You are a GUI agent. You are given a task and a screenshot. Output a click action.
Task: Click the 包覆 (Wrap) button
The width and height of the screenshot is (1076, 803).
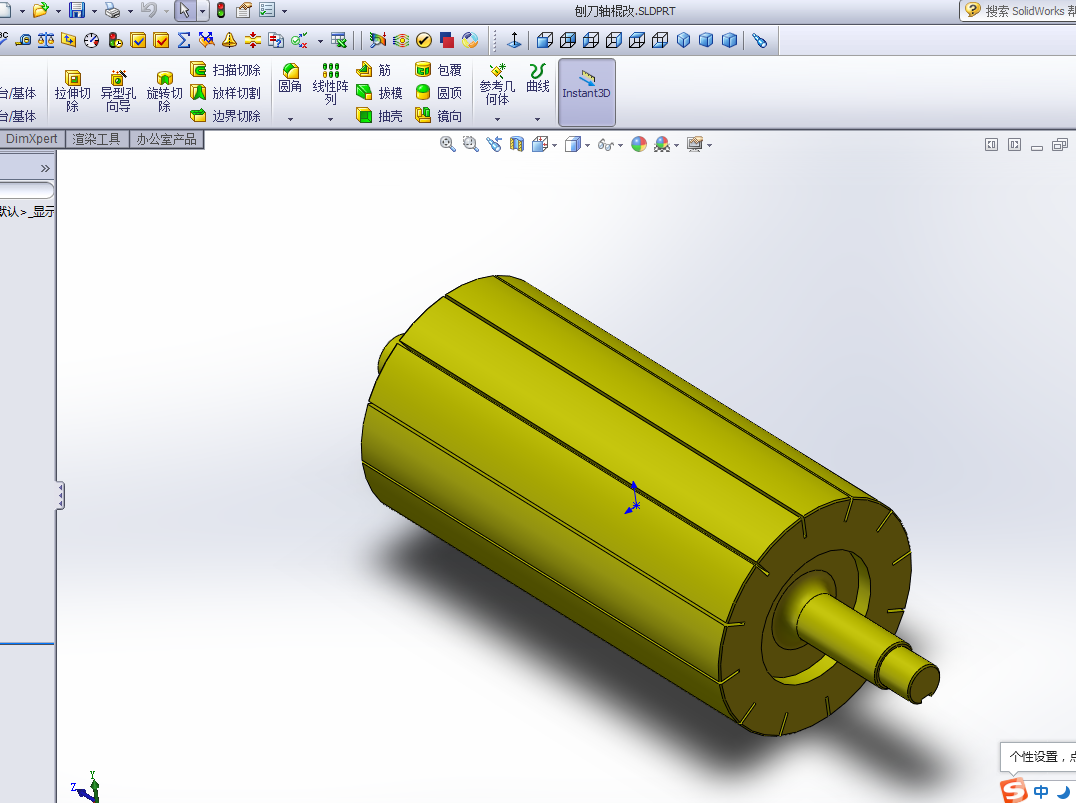(x=438, y=70)
